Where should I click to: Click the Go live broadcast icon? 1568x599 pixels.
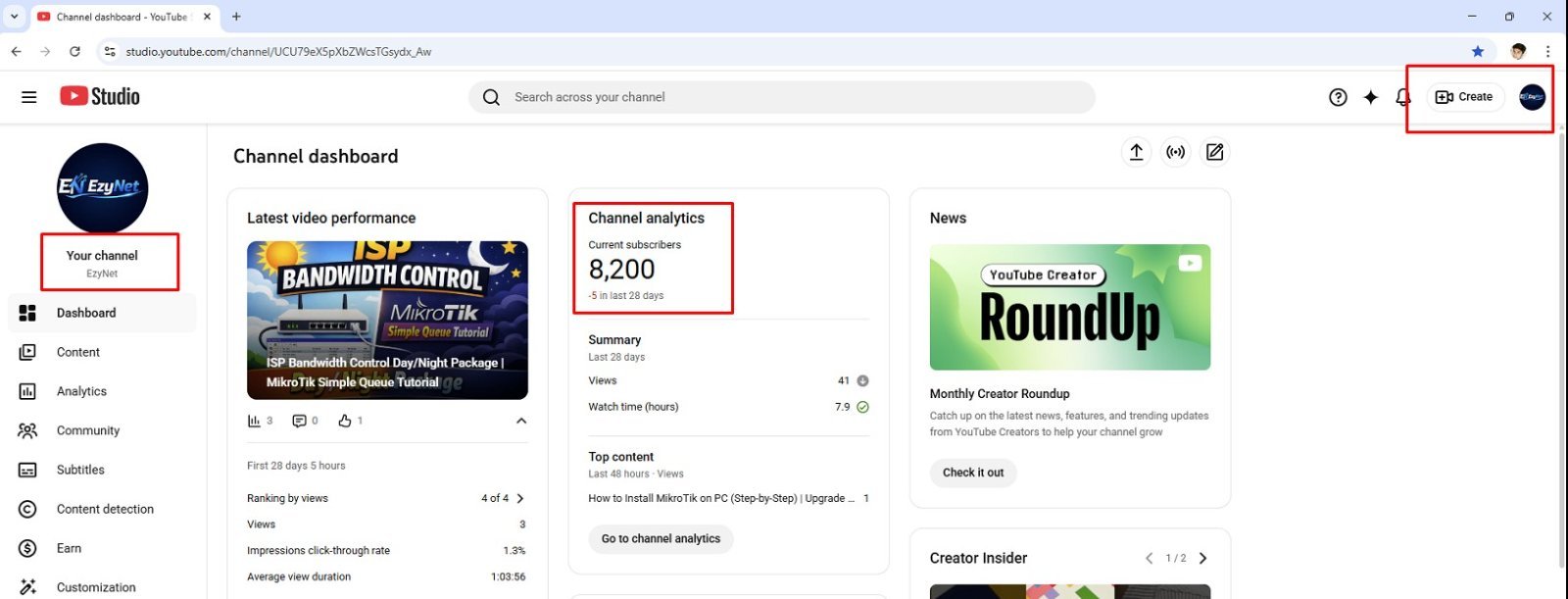[1175, 152]
